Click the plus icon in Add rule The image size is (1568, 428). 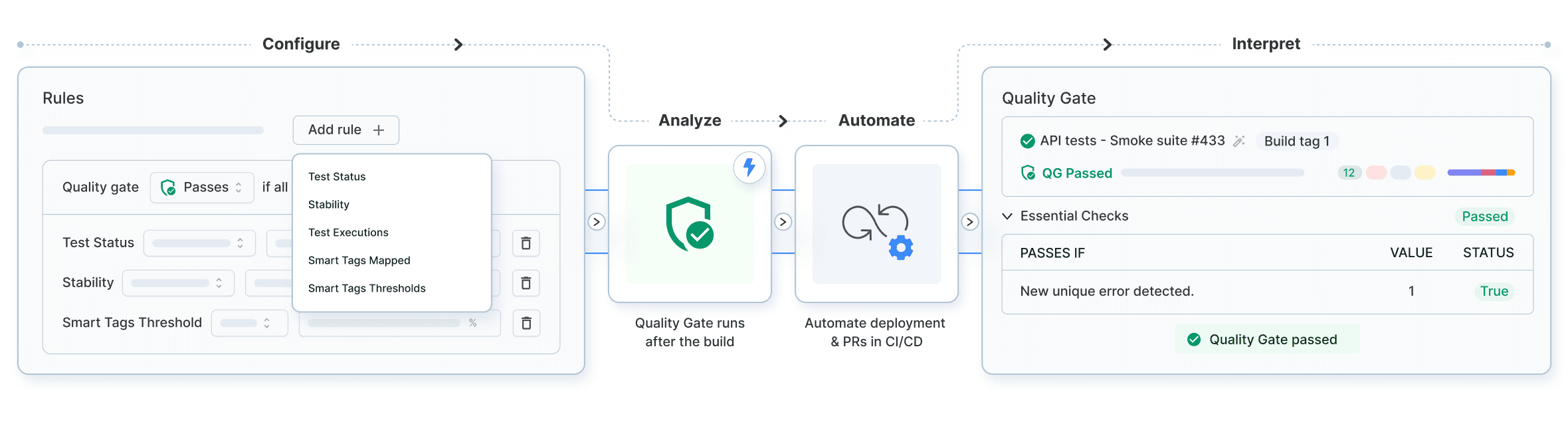pos(379,130)
